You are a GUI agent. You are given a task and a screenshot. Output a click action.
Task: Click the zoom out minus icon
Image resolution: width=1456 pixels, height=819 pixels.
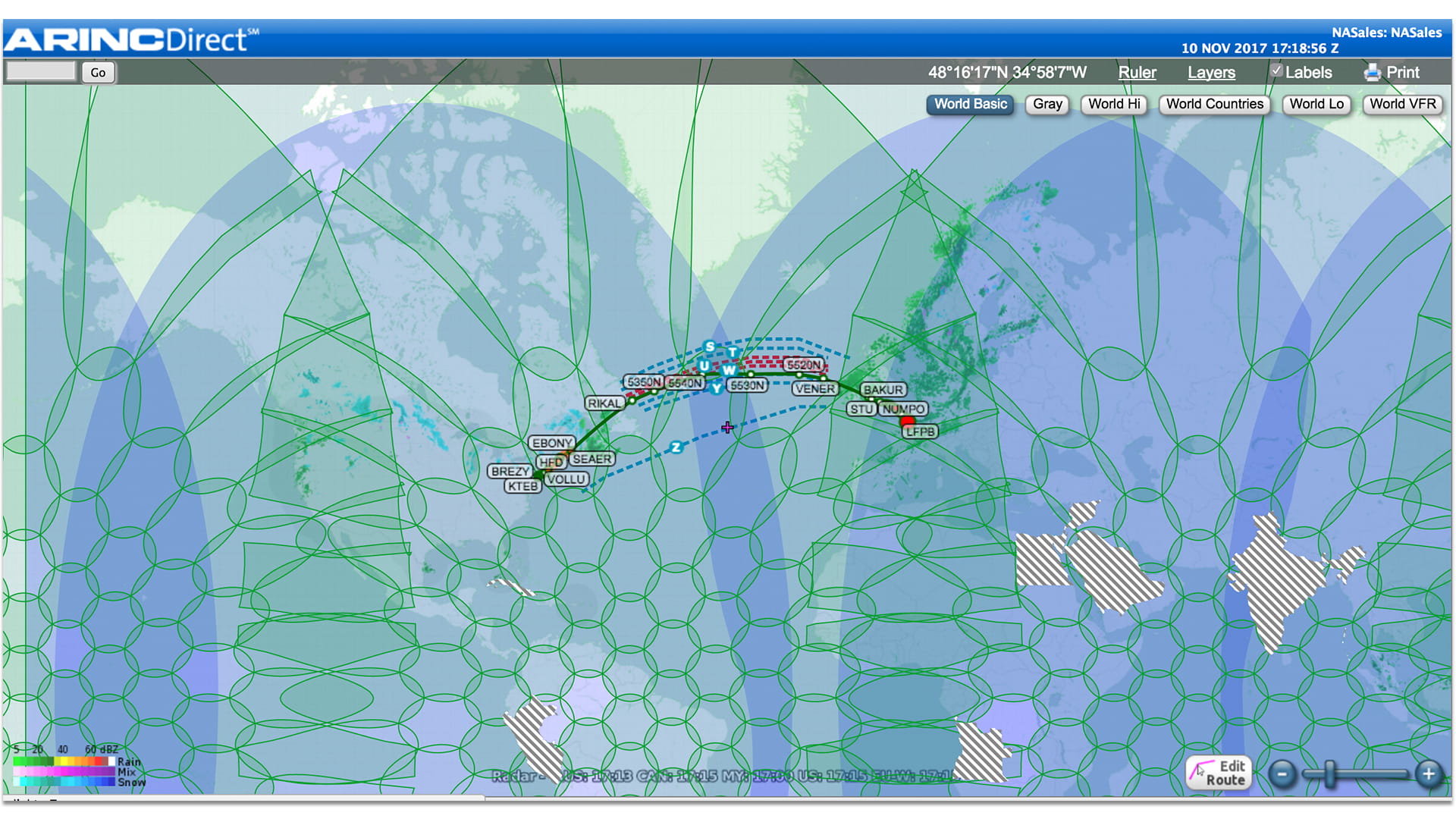1284,773
